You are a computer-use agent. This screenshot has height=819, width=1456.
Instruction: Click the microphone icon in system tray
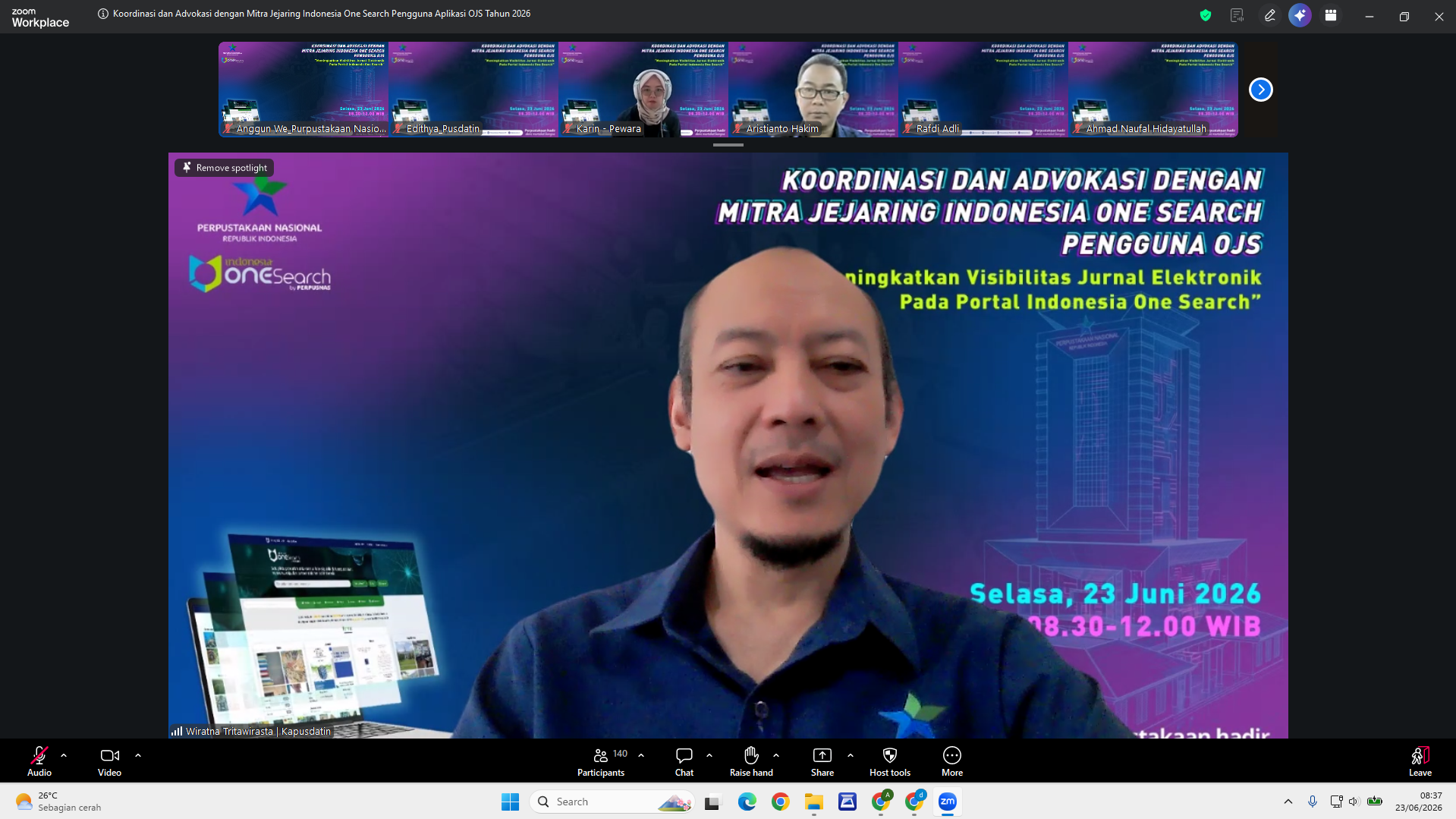tap(1313, 802)
